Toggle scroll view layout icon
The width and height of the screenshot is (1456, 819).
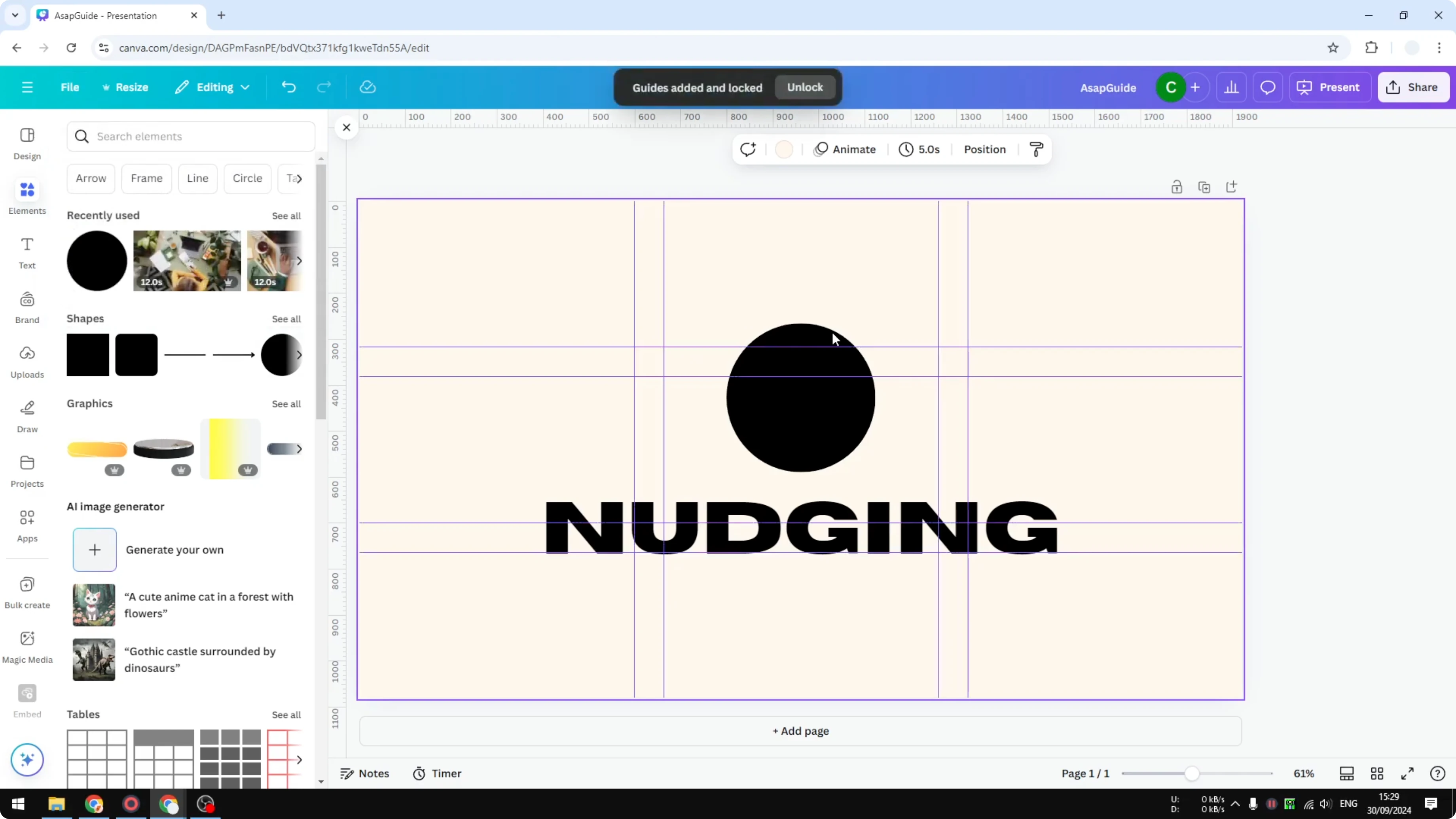(x=1346, y=773)
